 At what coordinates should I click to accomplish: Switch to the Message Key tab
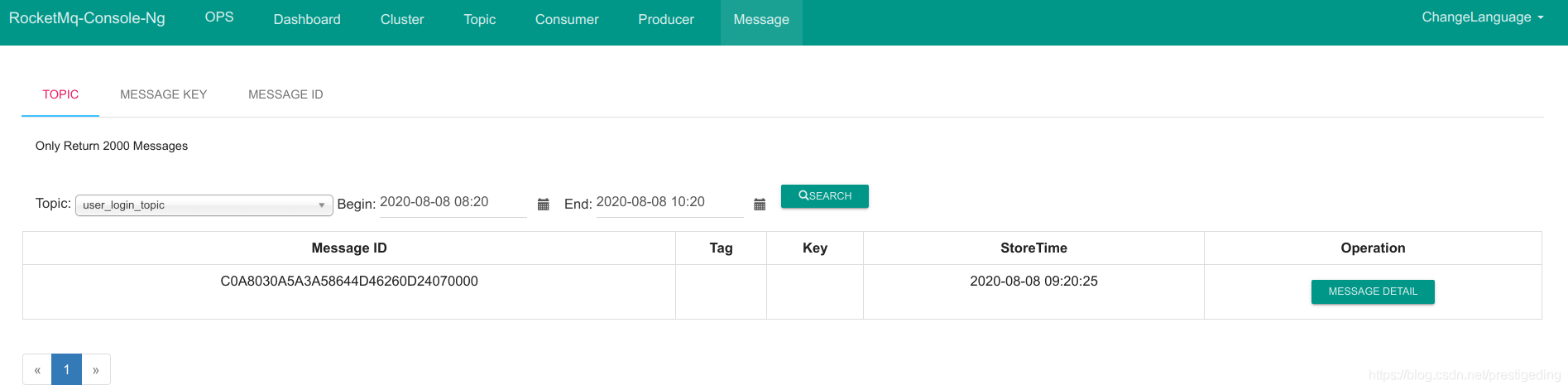point(163,94)
